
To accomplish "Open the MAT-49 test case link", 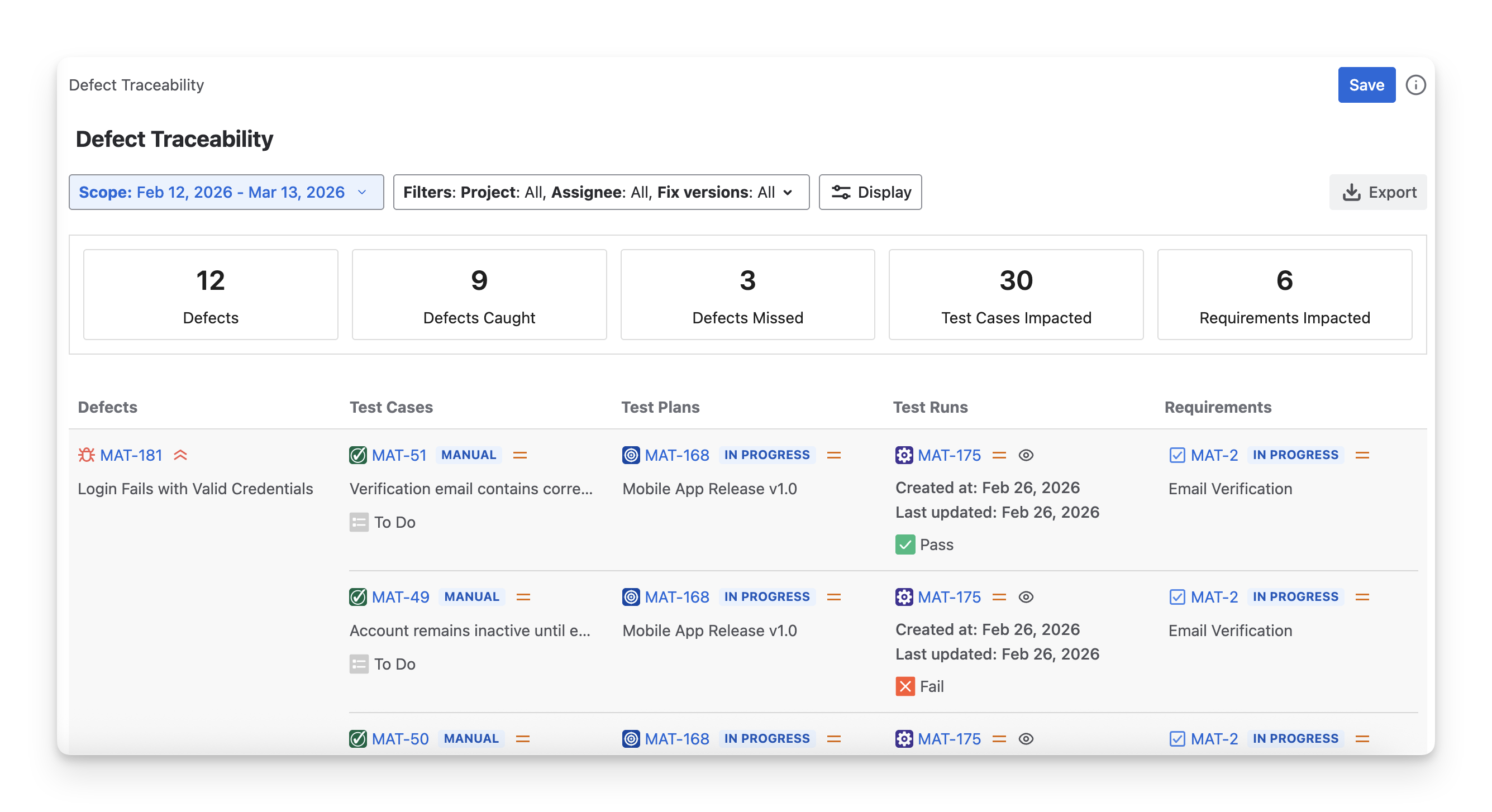I will [400, 597].
